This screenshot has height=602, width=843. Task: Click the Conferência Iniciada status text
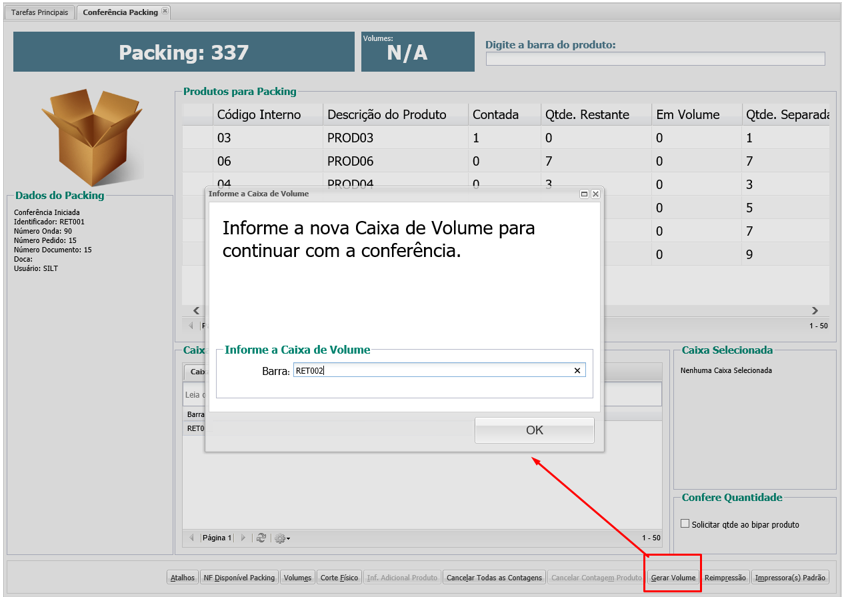[x=47, y=212]
